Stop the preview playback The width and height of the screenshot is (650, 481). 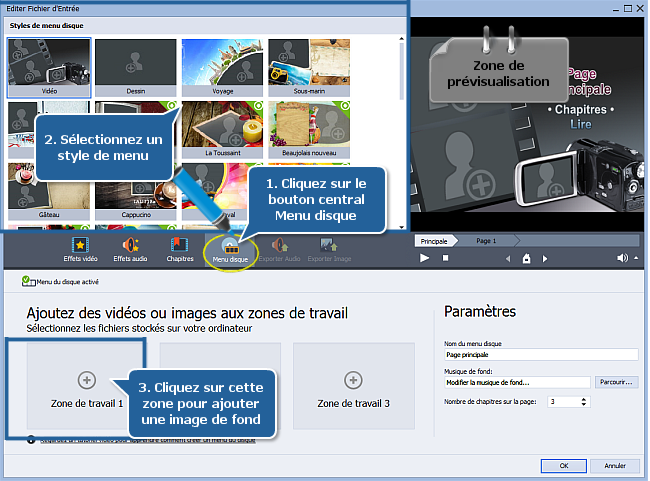(445, 258)
